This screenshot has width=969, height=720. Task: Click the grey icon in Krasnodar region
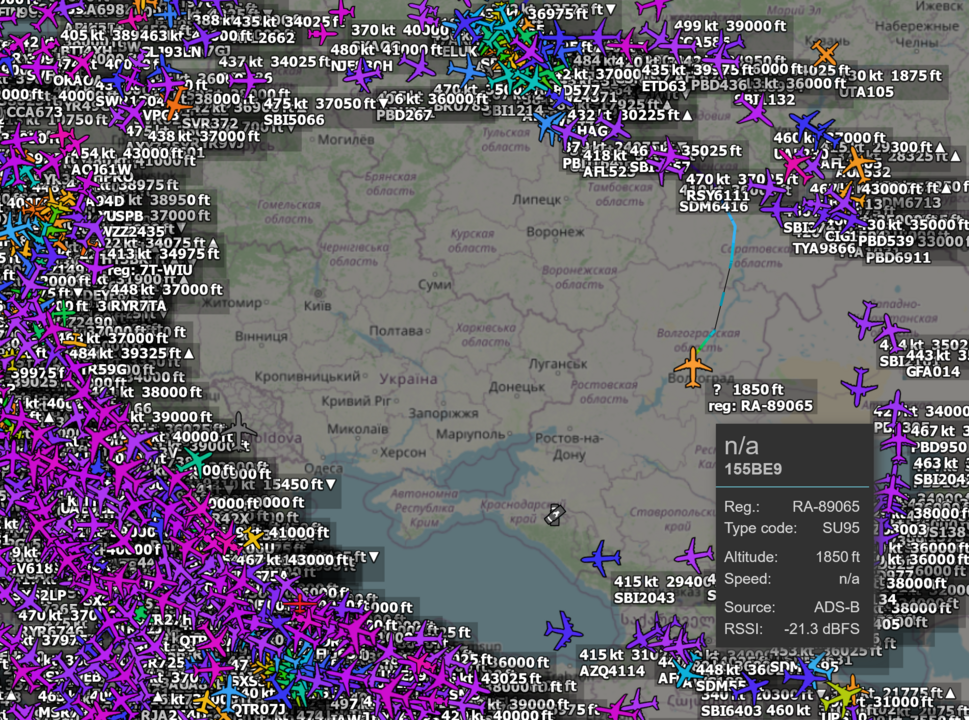(554, 515)
